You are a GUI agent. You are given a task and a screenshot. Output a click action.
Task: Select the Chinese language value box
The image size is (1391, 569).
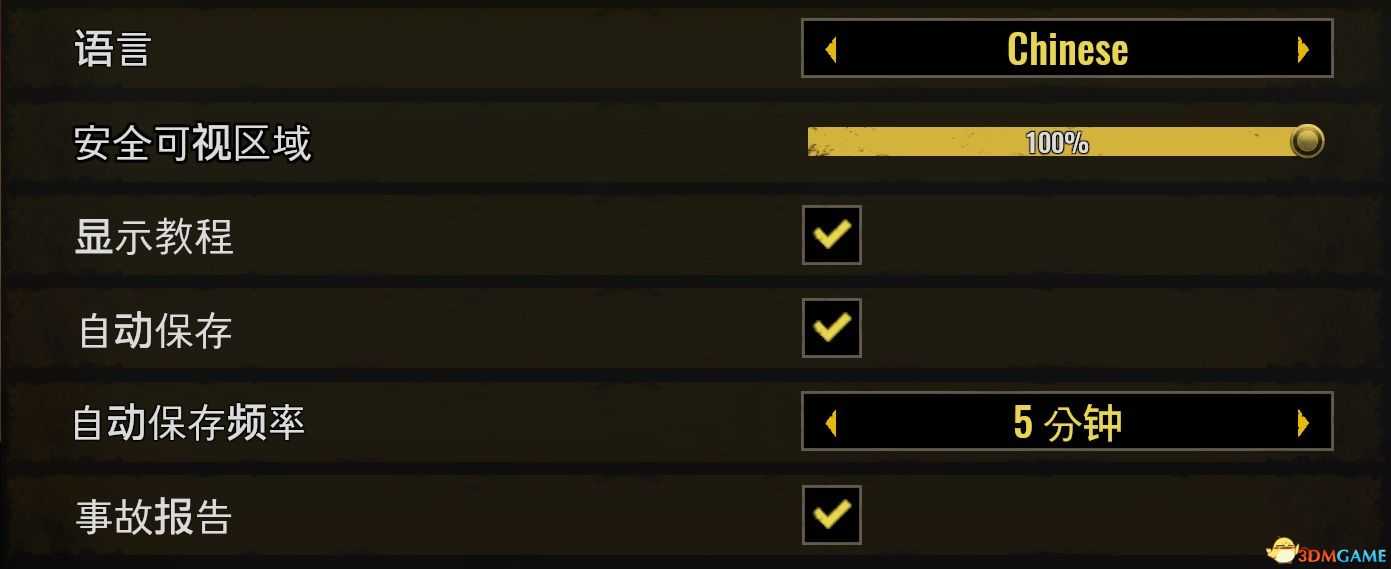tap(1067, 49)
